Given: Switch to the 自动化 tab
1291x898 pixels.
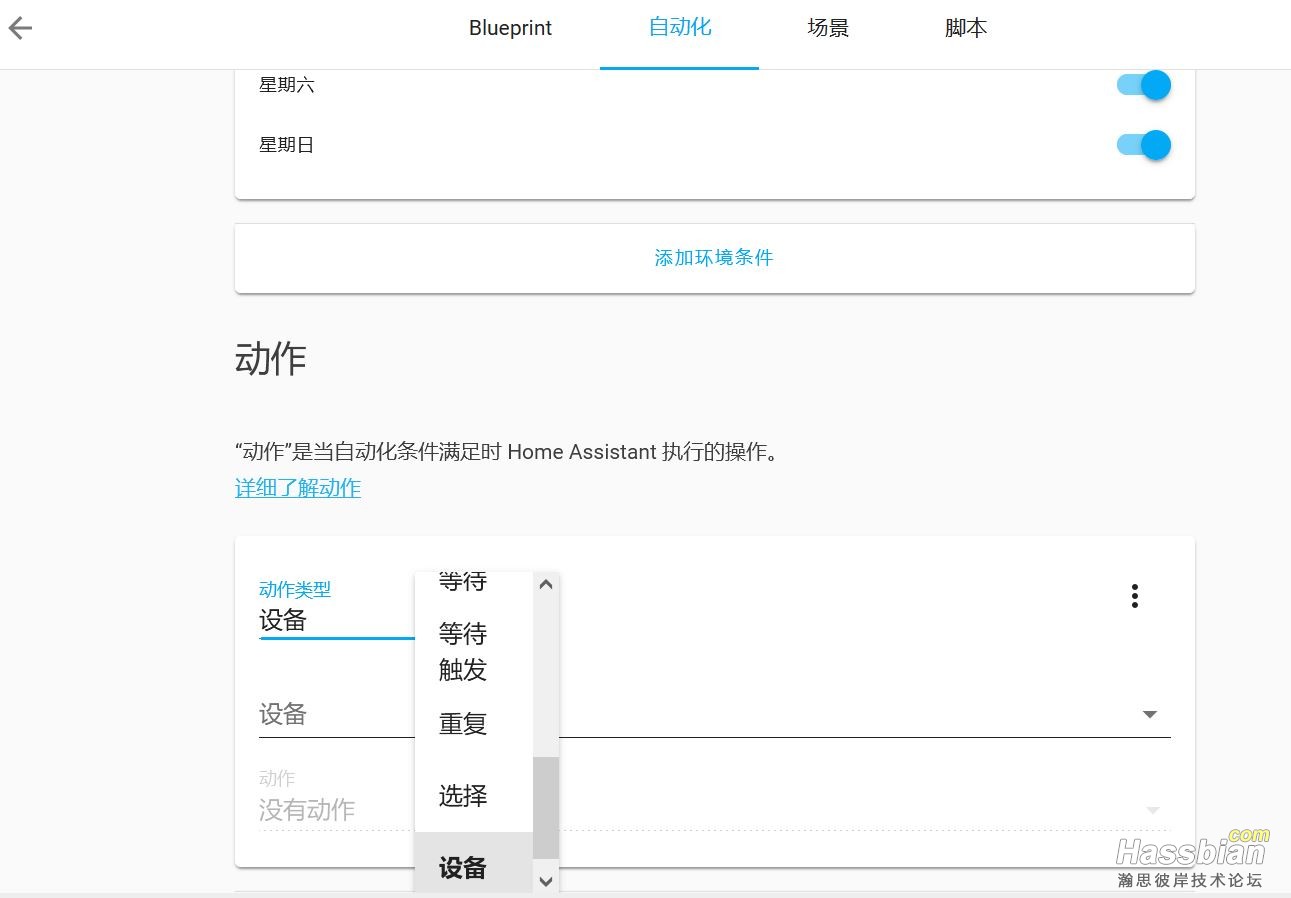Looking at the screenshot, I should pyautogui.click(x=680, y=28).
